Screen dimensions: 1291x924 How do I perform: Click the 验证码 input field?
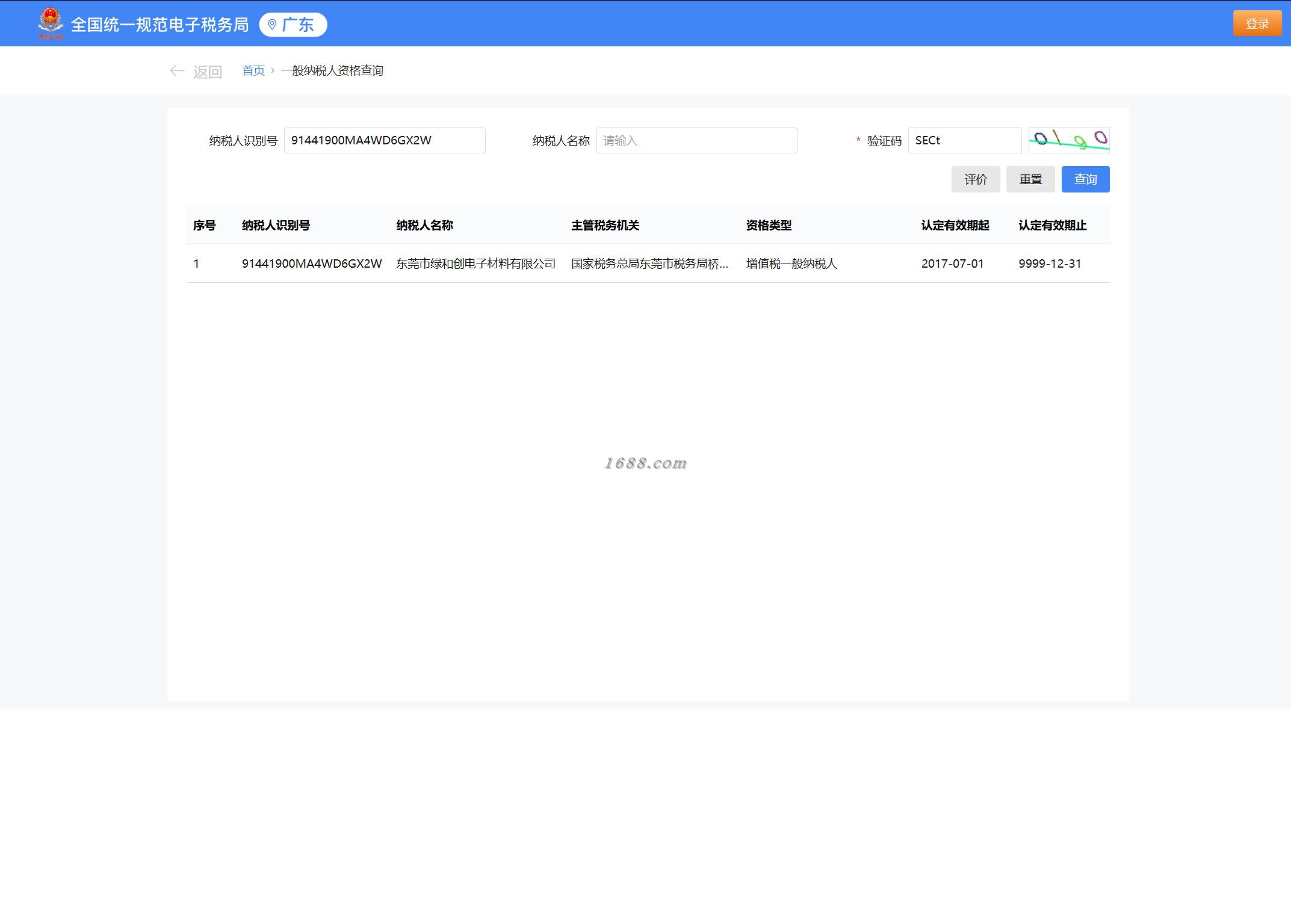click(964, 140)
